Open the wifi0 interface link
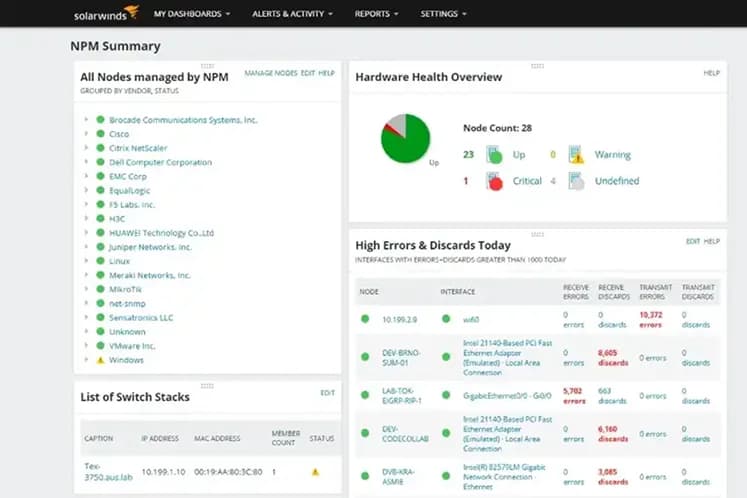 (471, 320)
